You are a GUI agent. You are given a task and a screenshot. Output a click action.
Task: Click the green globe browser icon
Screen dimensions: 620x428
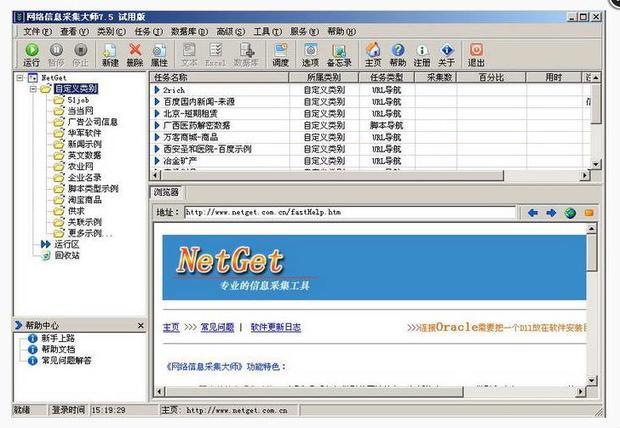click(x=570, y=213)
